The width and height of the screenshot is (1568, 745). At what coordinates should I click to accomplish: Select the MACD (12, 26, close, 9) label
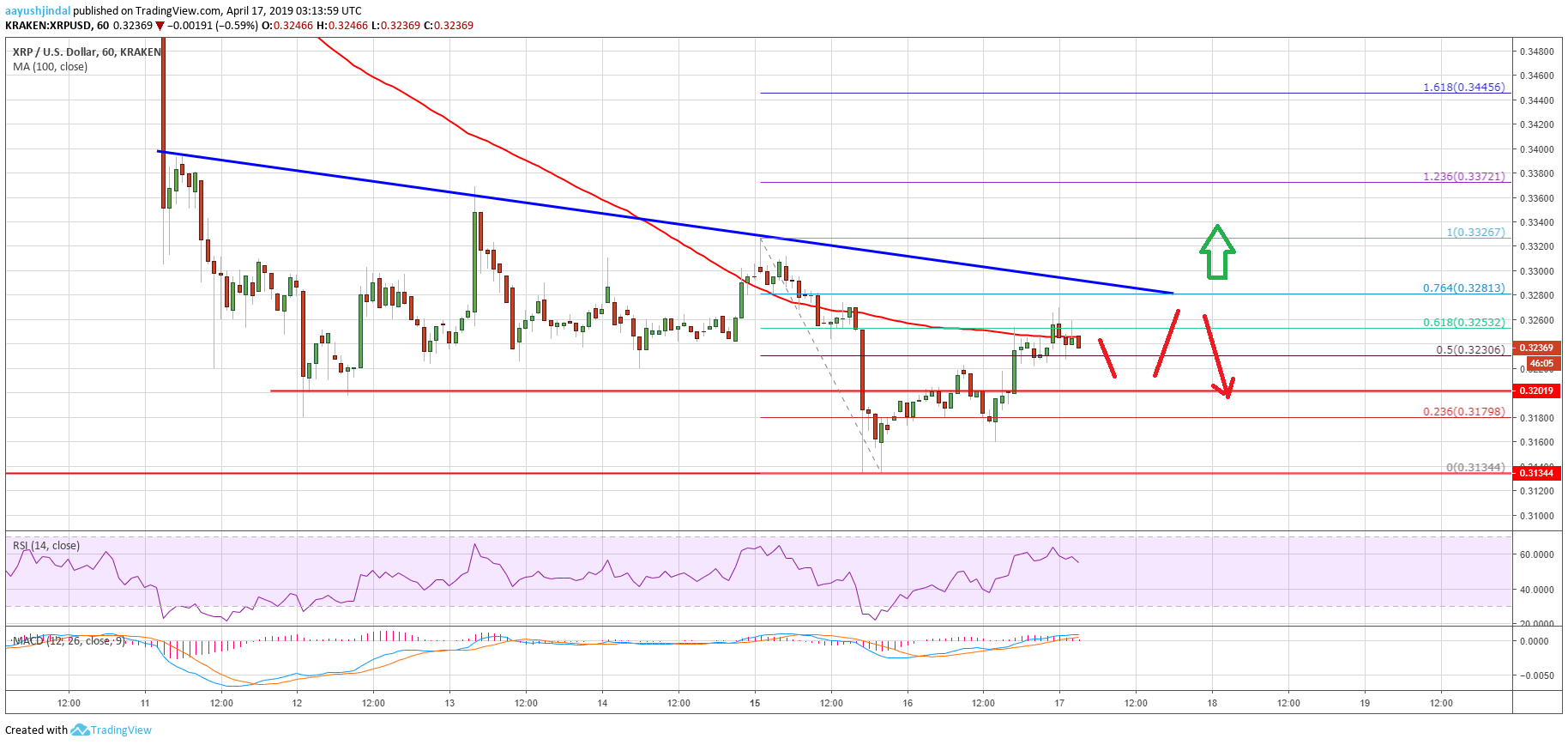[x=69, y=641]
